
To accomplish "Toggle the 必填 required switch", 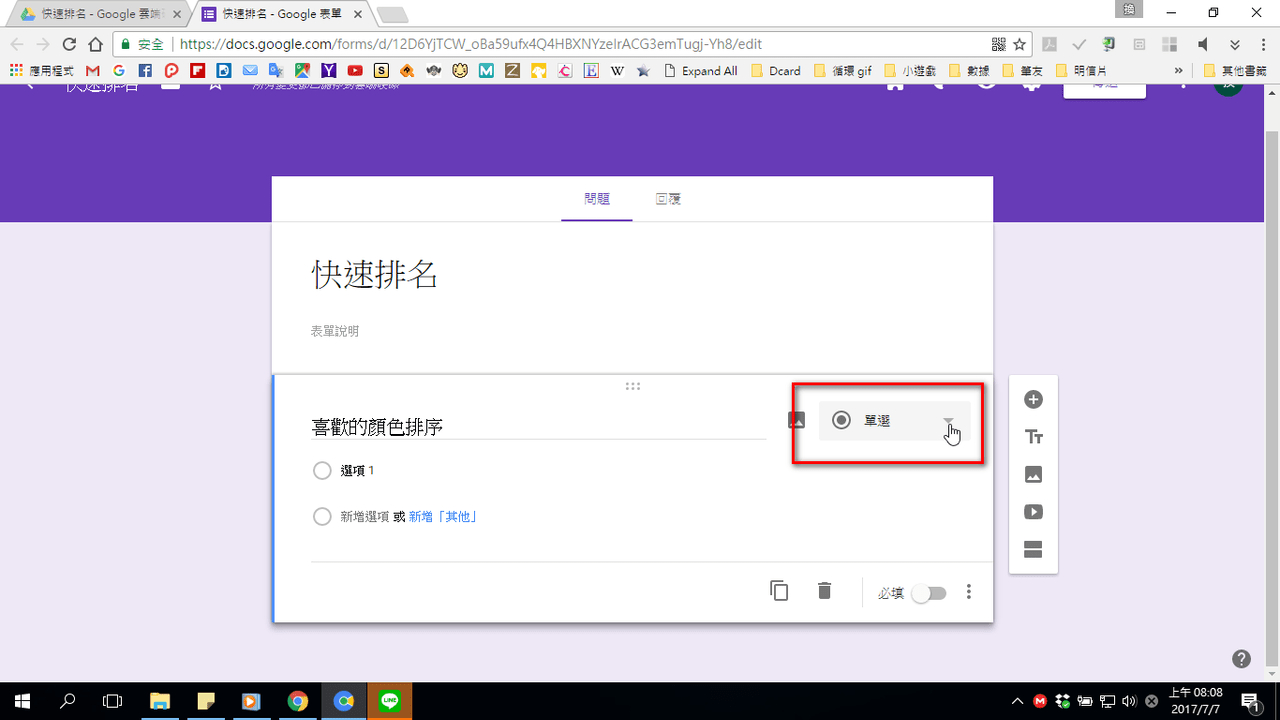I will click(x=928, y=593).
